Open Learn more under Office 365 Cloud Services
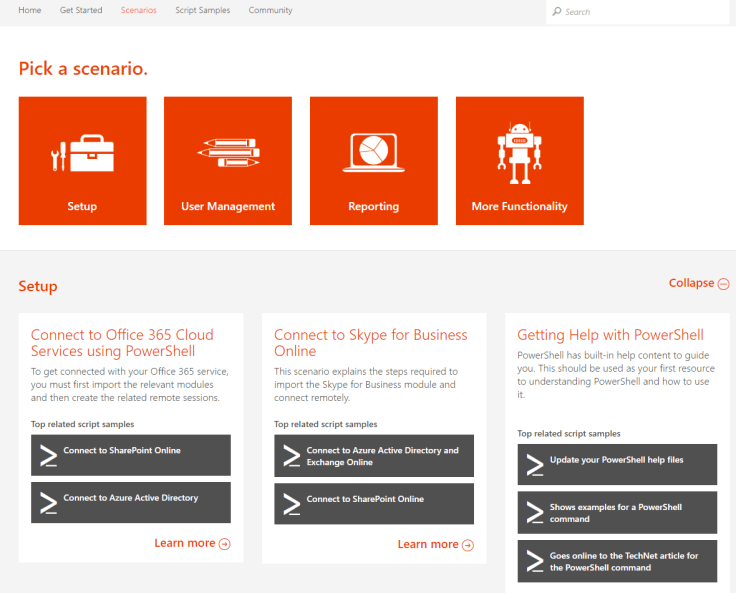Screen dimensions: 736x593 pyautogui.click(x=185, y=543)
